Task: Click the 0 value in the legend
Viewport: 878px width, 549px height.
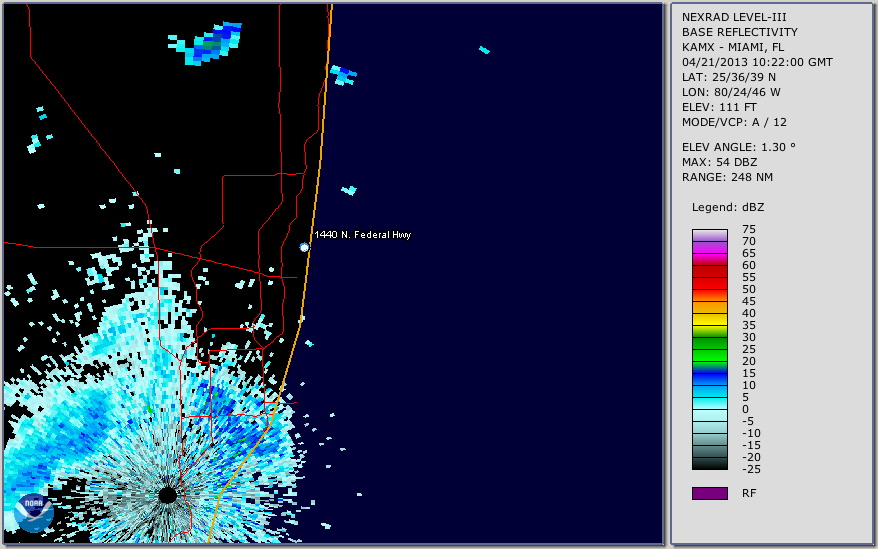Action: 745,409
